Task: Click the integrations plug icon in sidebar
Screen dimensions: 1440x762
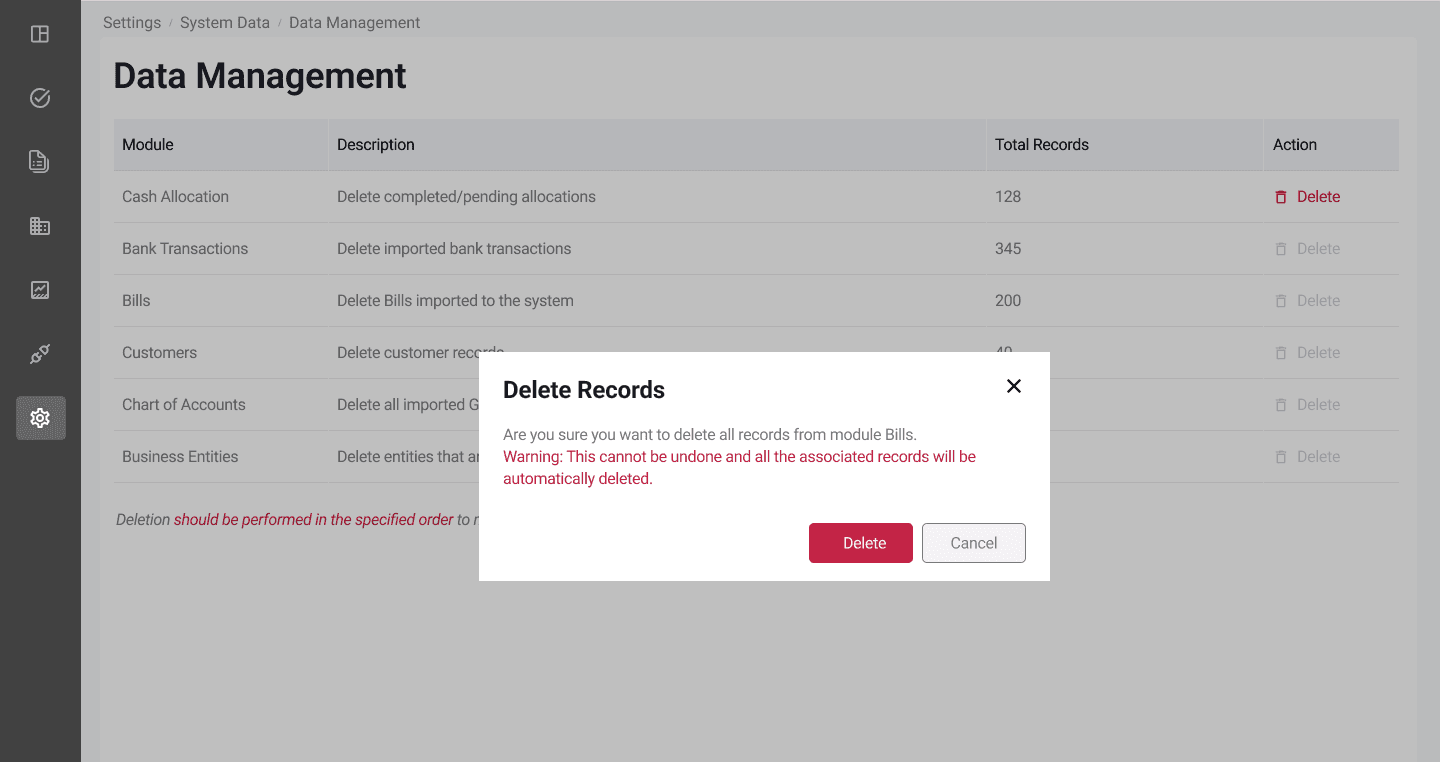Action: [40, 353]
